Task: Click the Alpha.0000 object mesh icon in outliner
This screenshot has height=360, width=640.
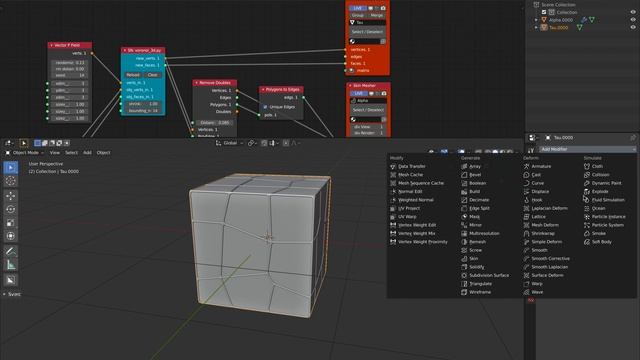Action: point(544,20)
